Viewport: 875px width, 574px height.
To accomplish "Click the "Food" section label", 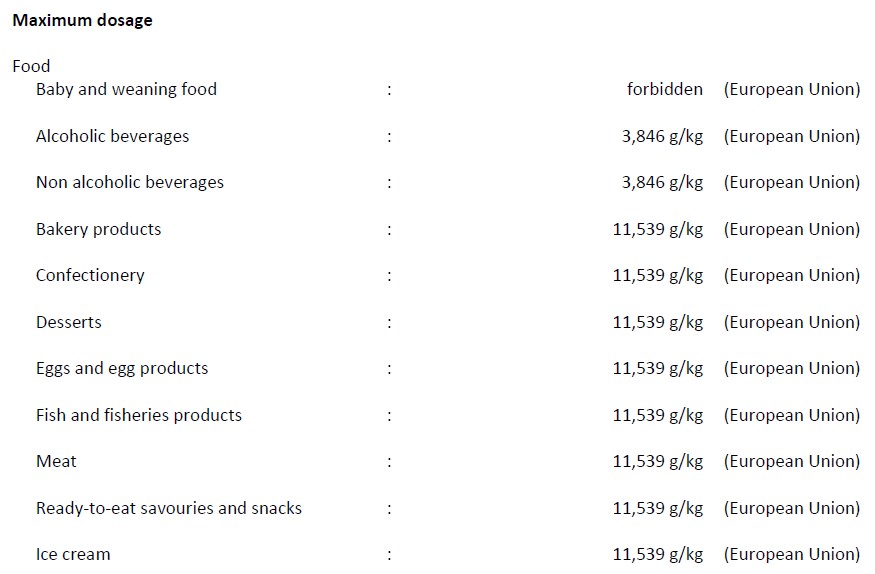I will pos(31,66).
